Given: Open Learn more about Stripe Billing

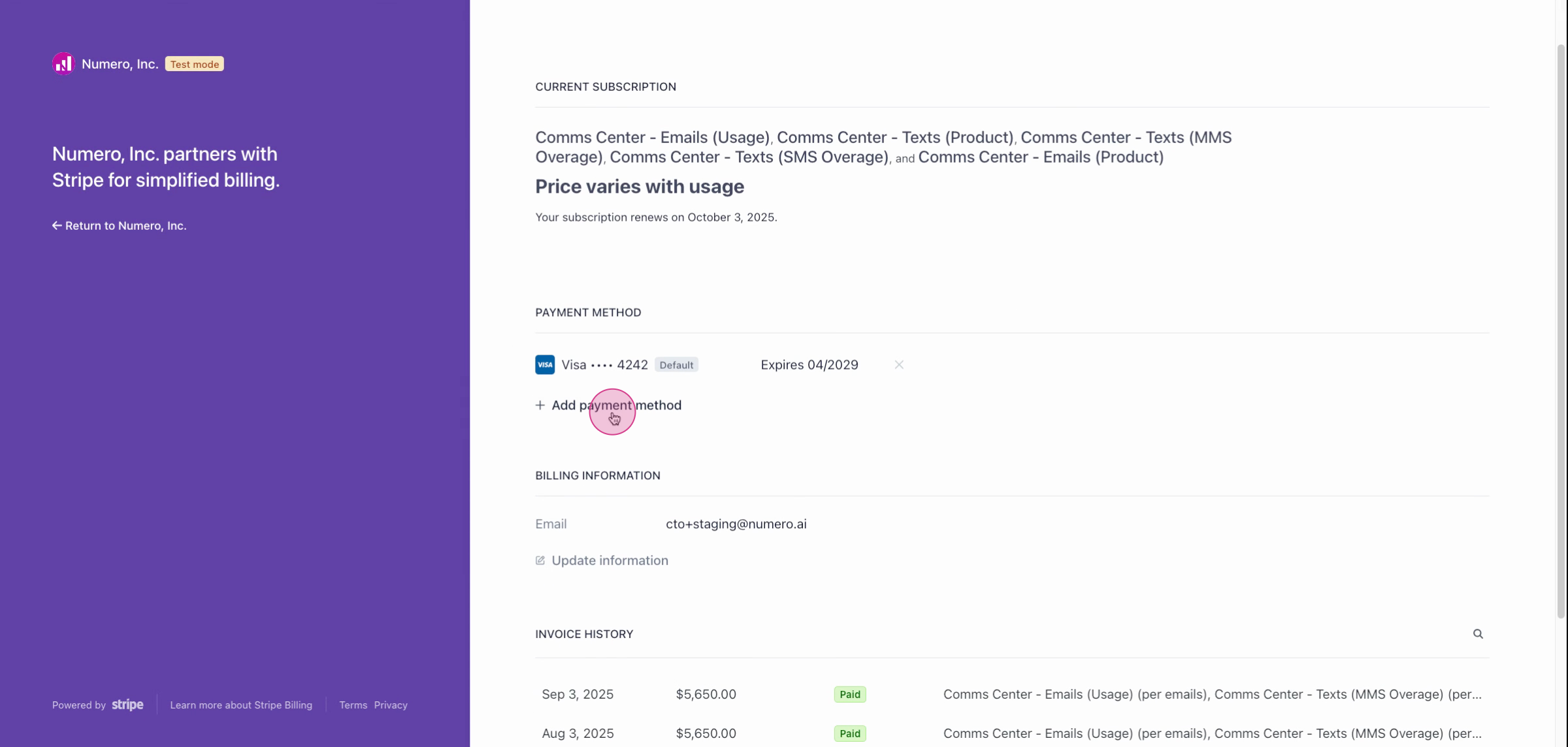Looking at the screenshot, I should coord(241,705).
